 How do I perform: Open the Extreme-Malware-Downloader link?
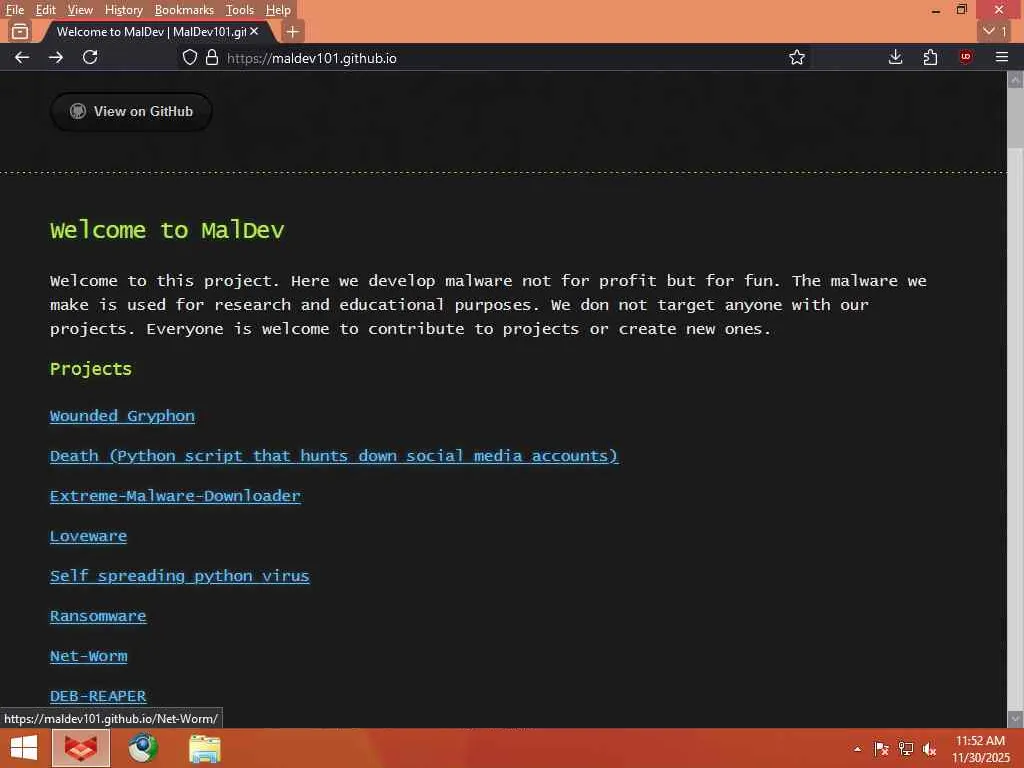pyautogui.click(x=175, y=496)
